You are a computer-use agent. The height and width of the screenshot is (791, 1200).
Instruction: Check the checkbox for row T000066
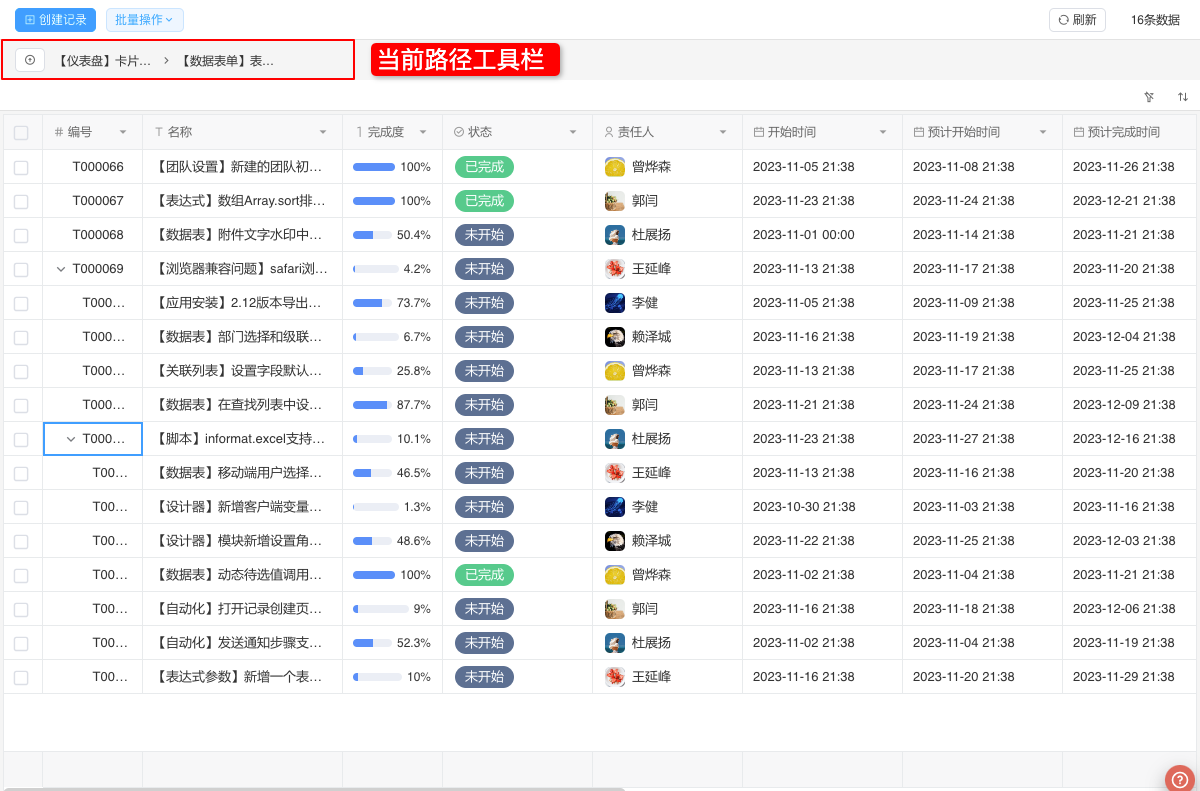pyautogui.click(x=21, y=167)
